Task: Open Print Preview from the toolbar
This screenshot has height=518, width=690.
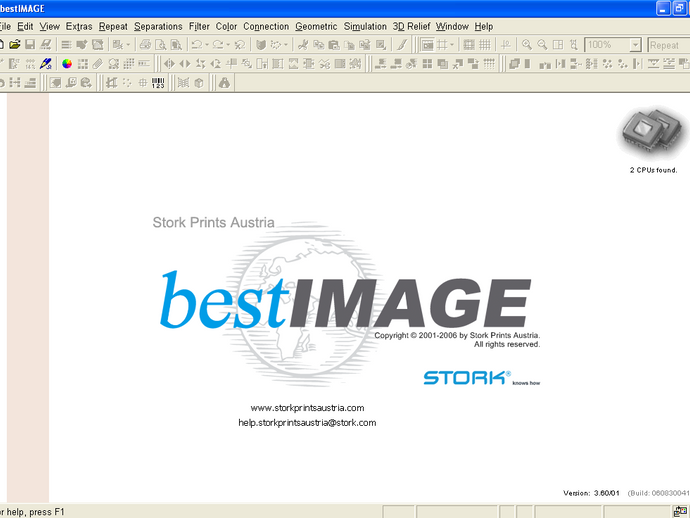Action: tap(161, 44)
